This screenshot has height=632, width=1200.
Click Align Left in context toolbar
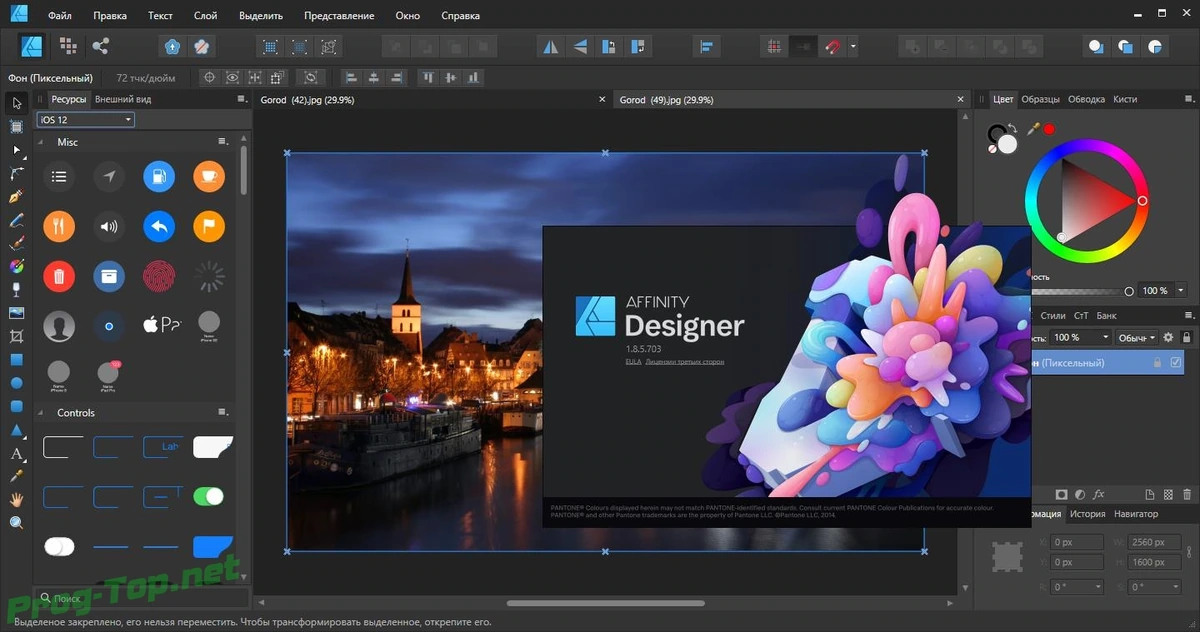tap(351, 77)
